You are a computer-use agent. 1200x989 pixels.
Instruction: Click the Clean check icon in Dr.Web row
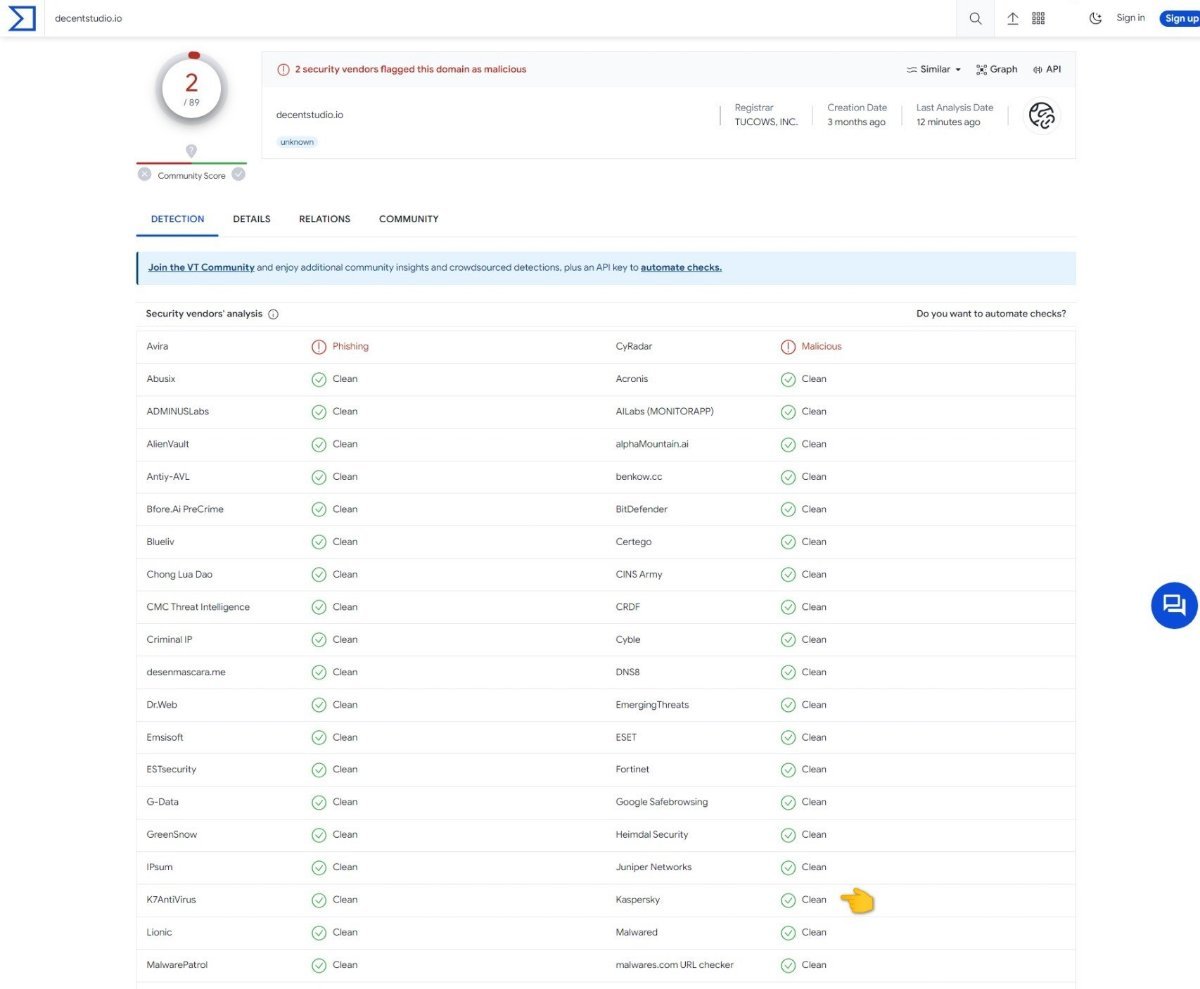(319, 705)
